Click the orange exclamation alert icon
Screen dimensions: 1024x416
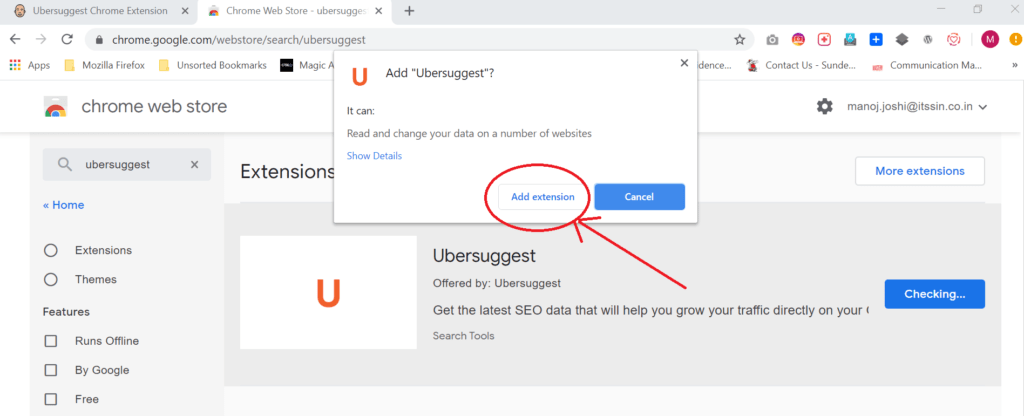point(1016,40)
